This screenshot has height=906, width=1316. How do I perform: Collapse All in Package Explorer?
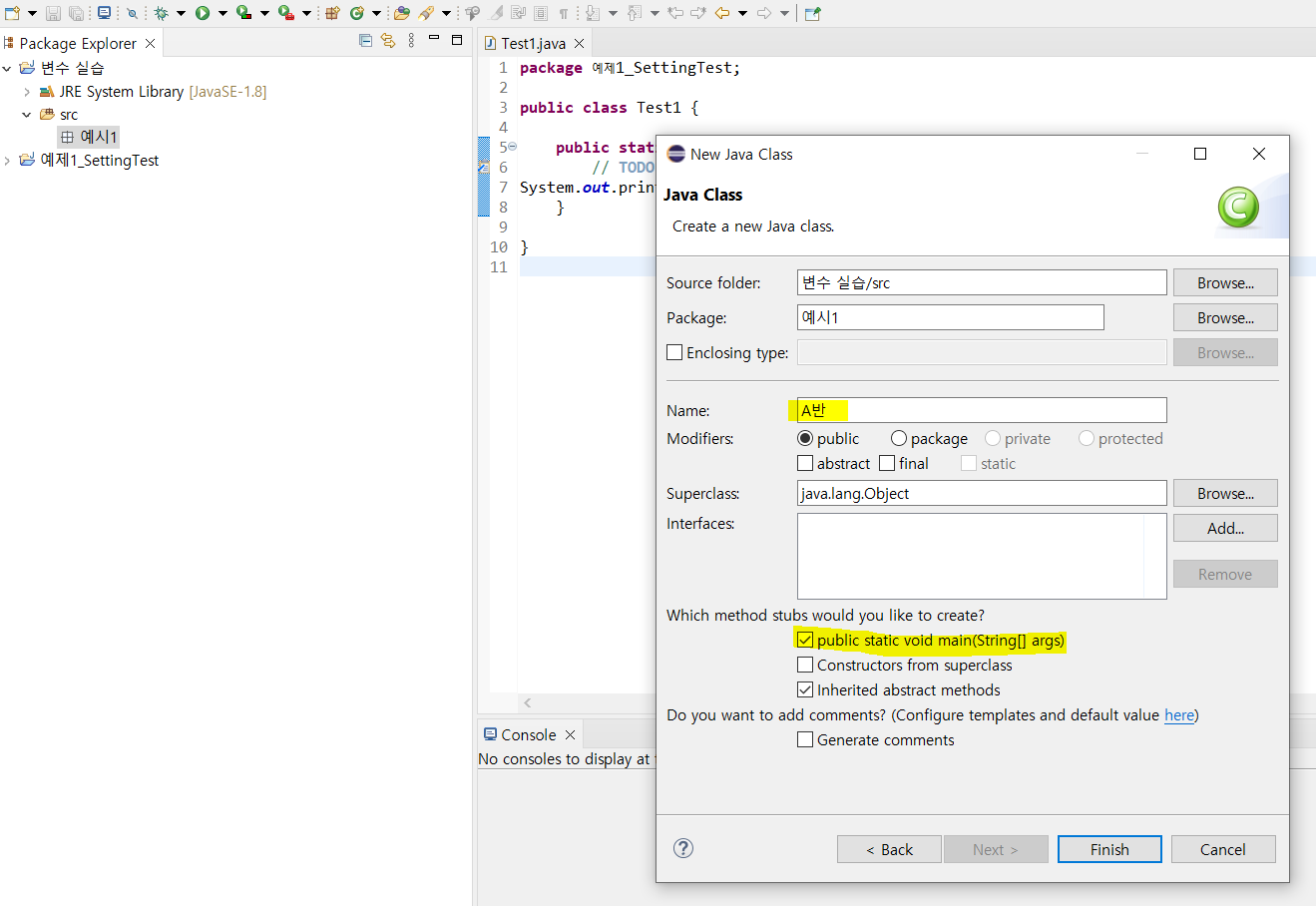pos(365,41)
